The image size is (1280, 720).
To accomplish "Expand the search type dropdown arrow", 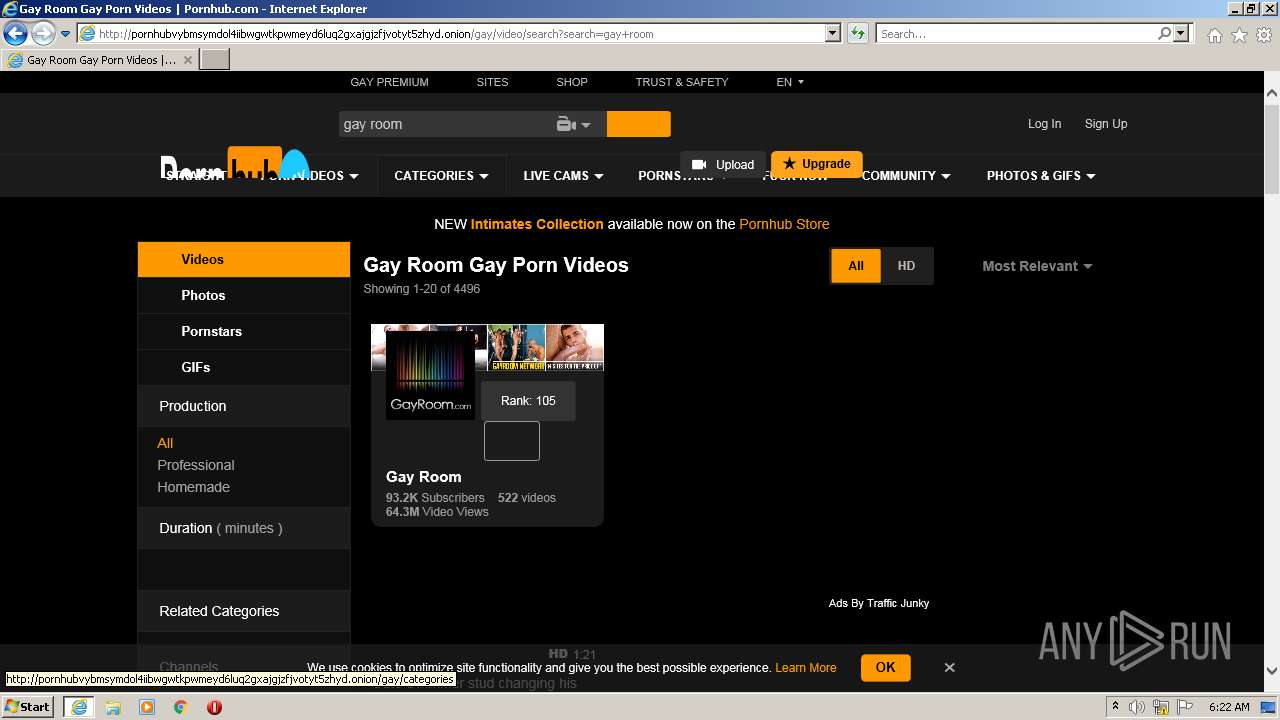I will [x=586, y=125].
